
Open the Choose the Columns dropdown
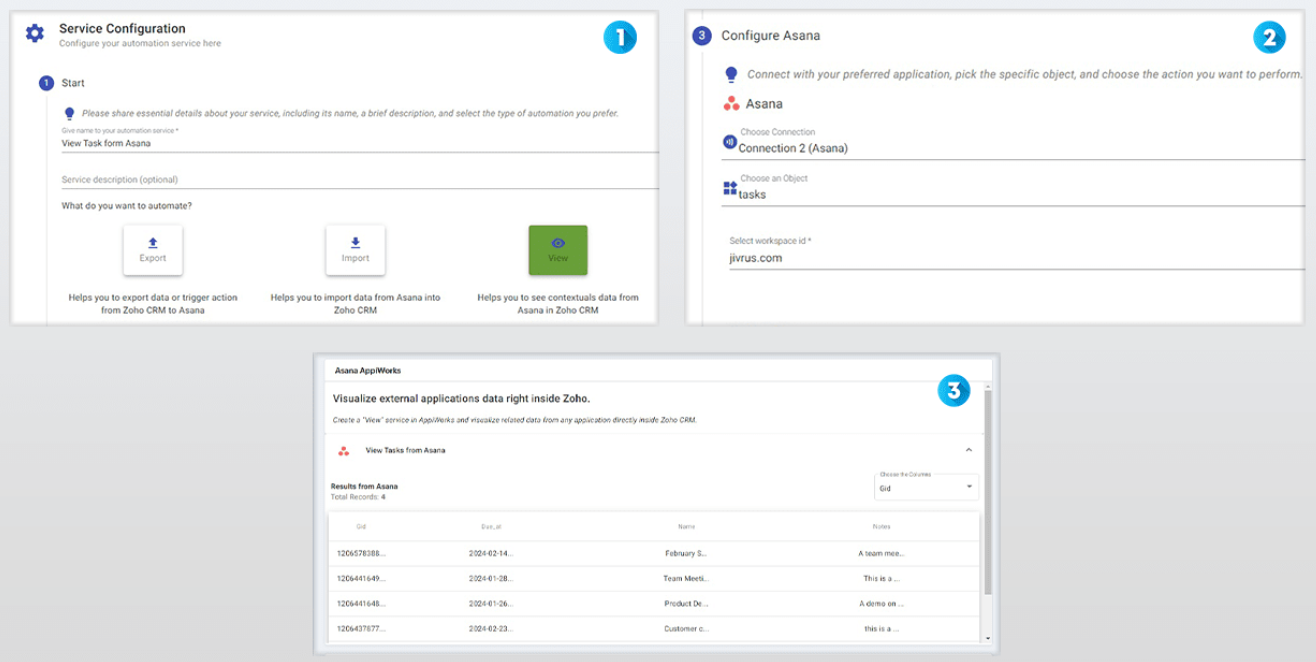click(926, 486)
